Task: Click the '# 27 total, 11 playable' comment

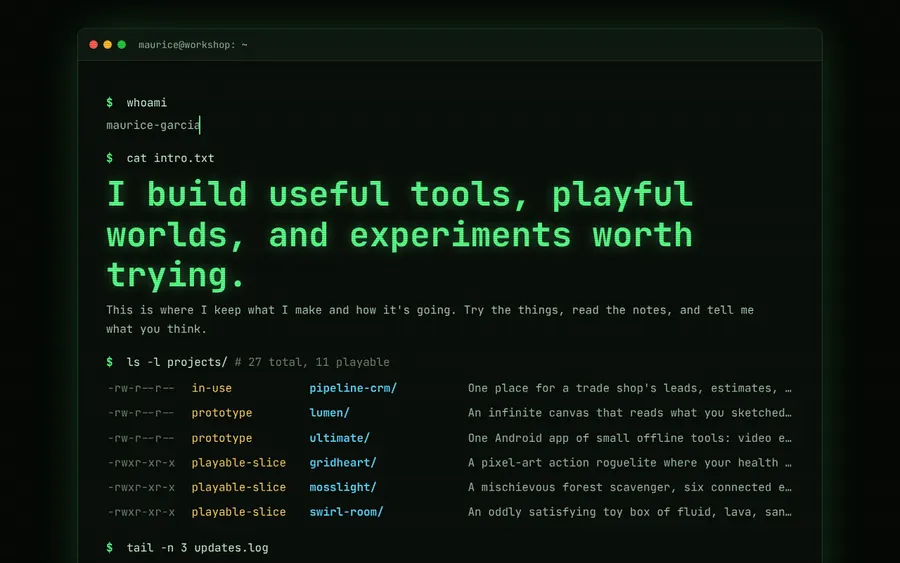Action: coord(312,362)
